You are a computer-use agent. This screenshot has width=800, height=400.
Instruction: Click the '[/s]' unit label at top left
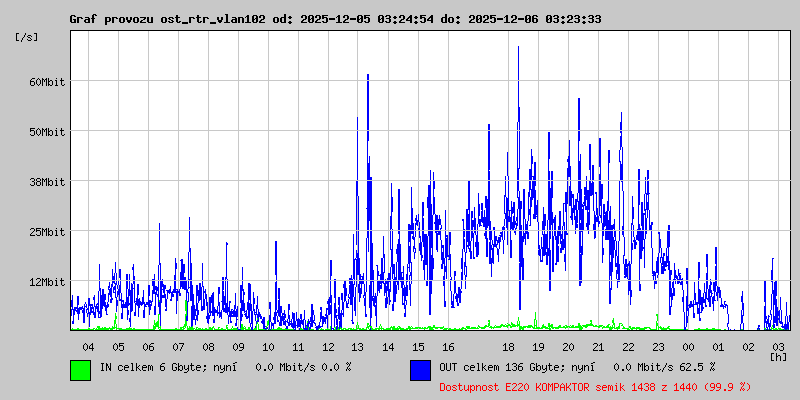(x=27, y=37)
